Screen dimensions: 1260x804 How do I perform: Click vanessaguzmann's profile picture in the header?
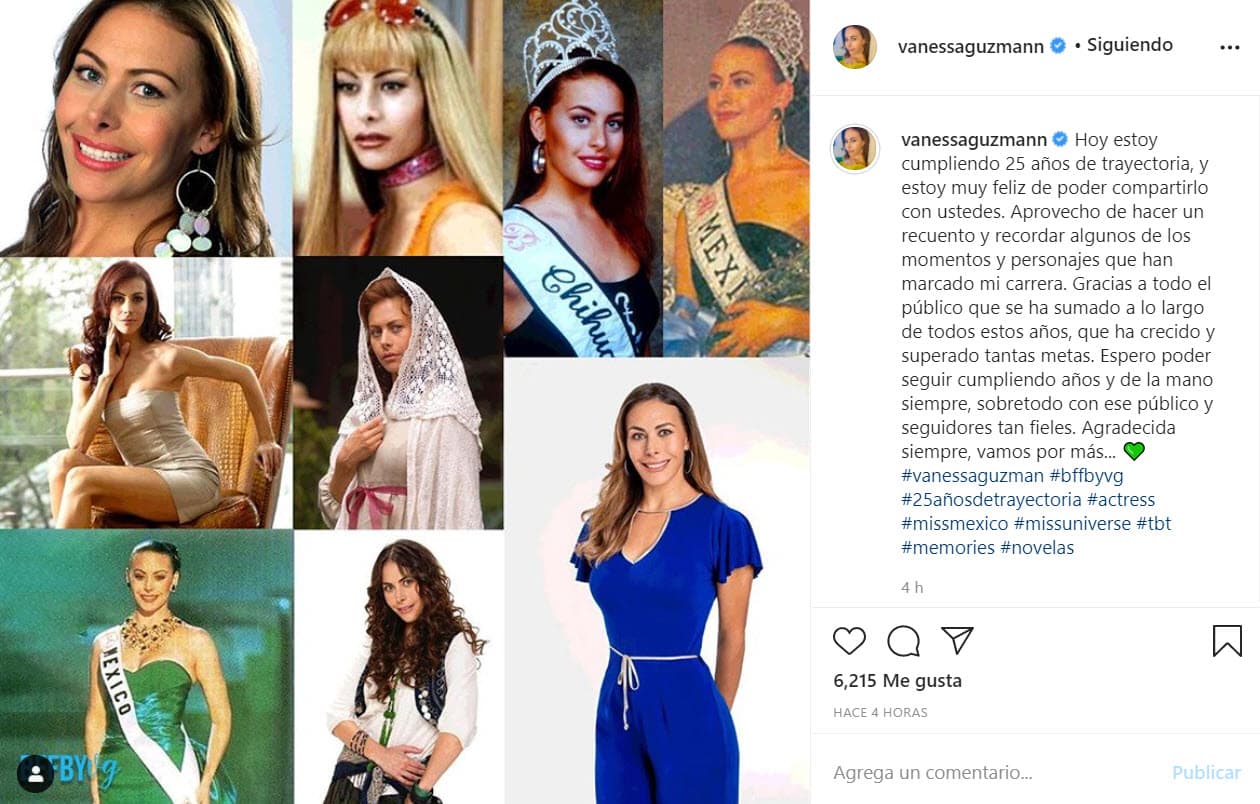(855, 44)
